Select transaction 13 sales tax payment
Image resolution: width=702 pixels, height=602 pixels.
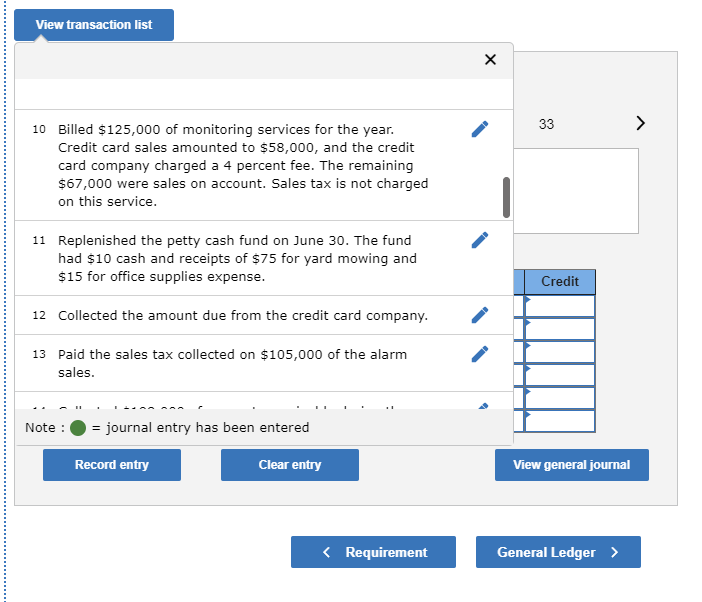coord(232,363)
